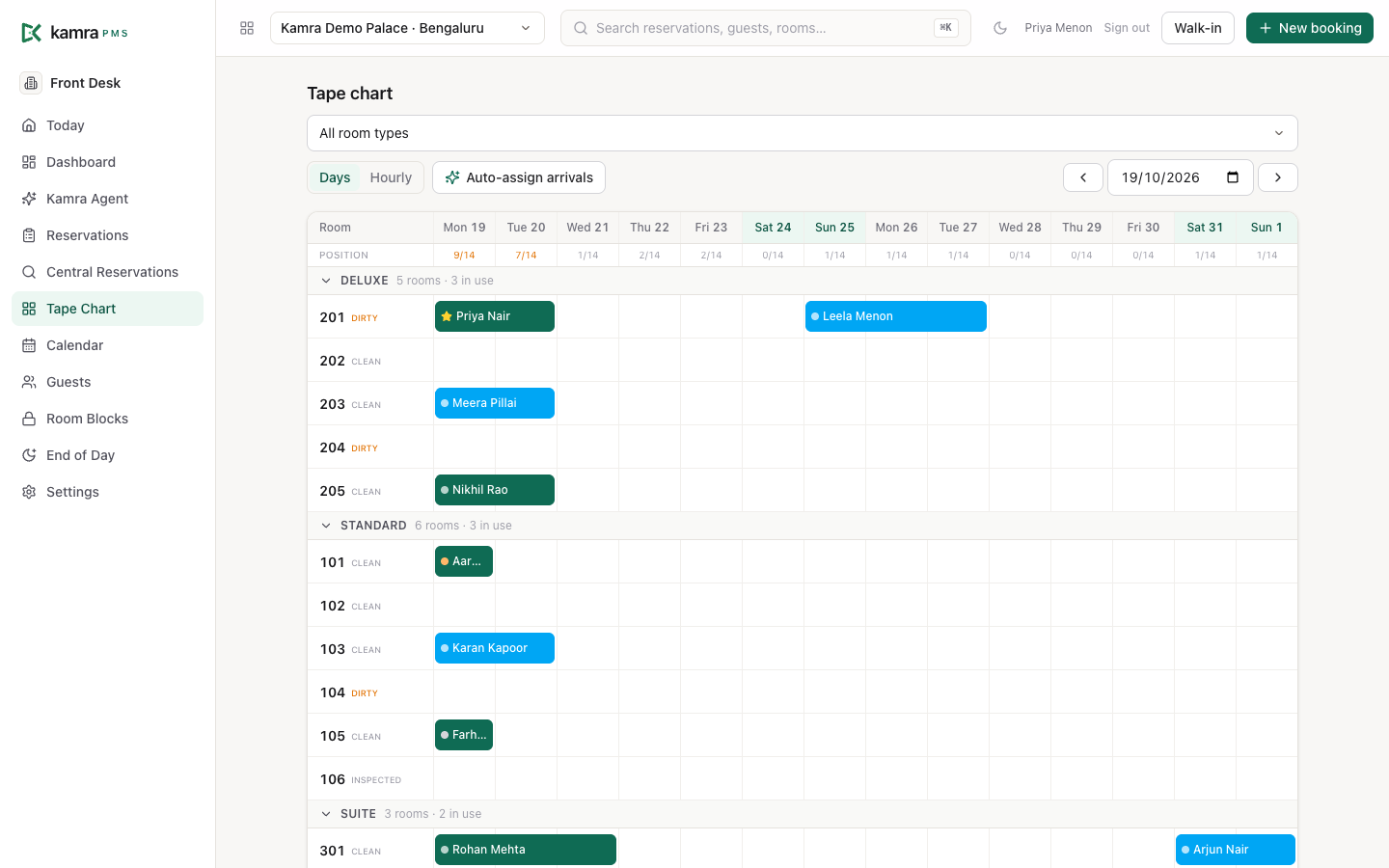The image size is (1389, 868).
Task: Open Meera Pillai's booking in room 203
Action: coord(495,403)
